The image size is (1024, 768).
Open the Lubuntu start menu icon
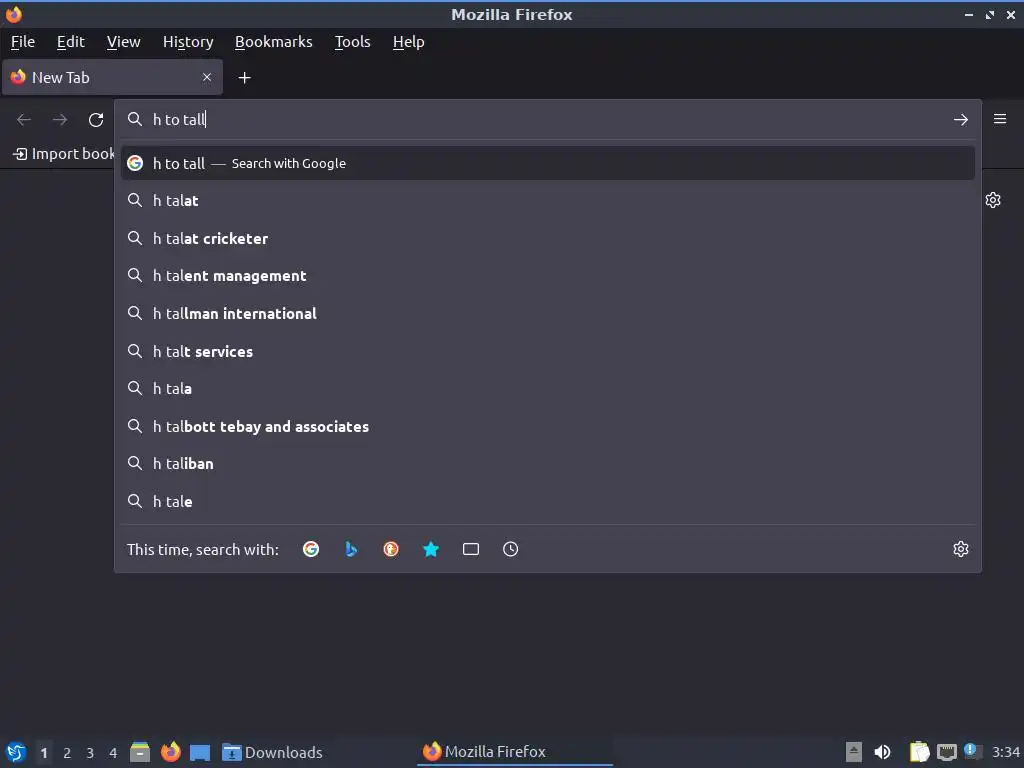pyautogui.click(x=16, y=752)
